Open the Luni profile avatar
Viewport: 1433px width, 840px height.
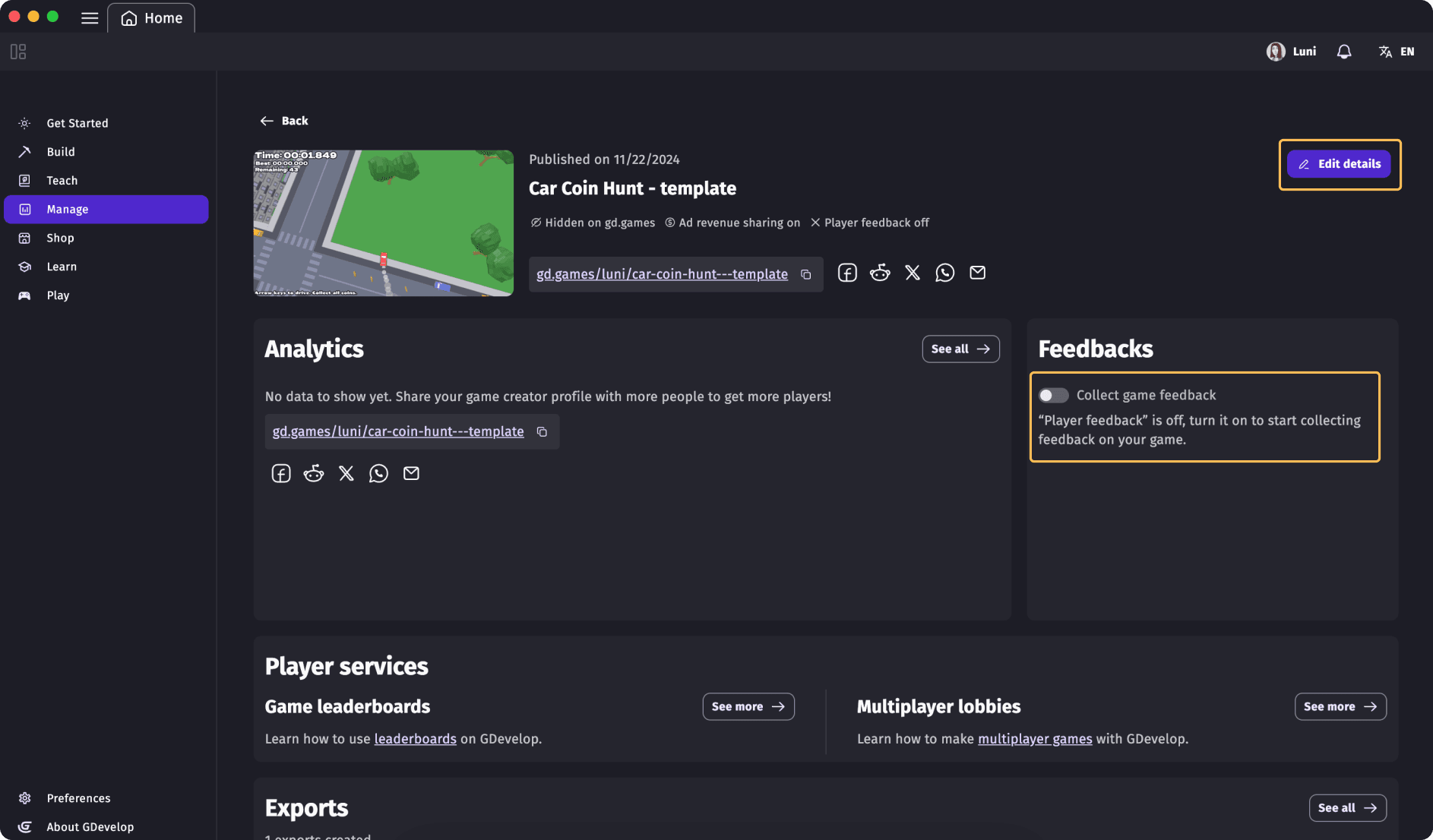(1276, 51)
